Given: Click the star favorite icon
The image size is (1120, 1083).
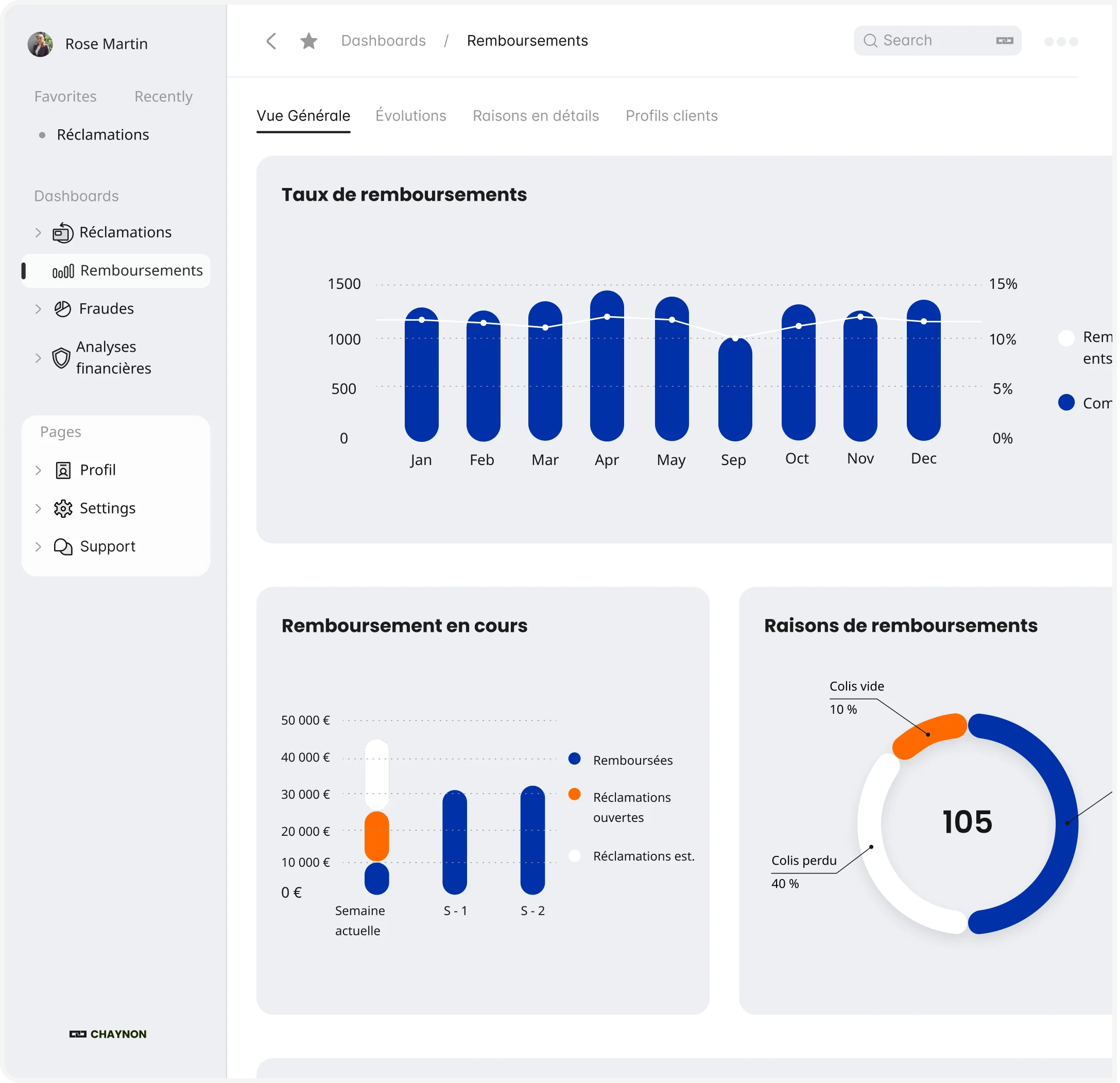Looking at the screenshot, I should (308, 41).
